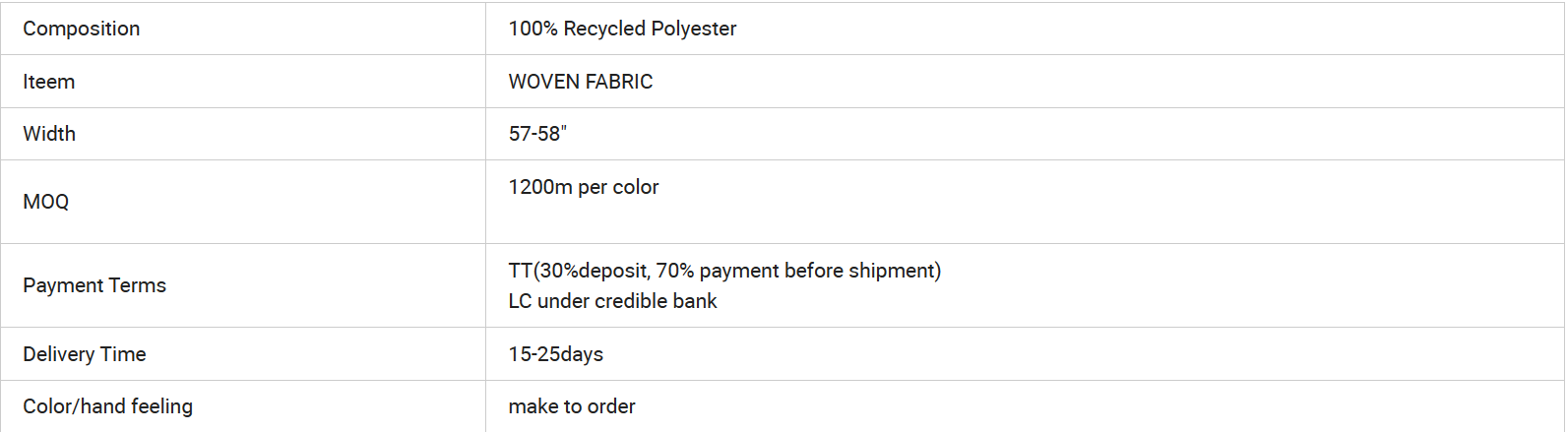Select the 1200m per color text
The height and width of the screenshot is (432, 1568).
[584, 187]
